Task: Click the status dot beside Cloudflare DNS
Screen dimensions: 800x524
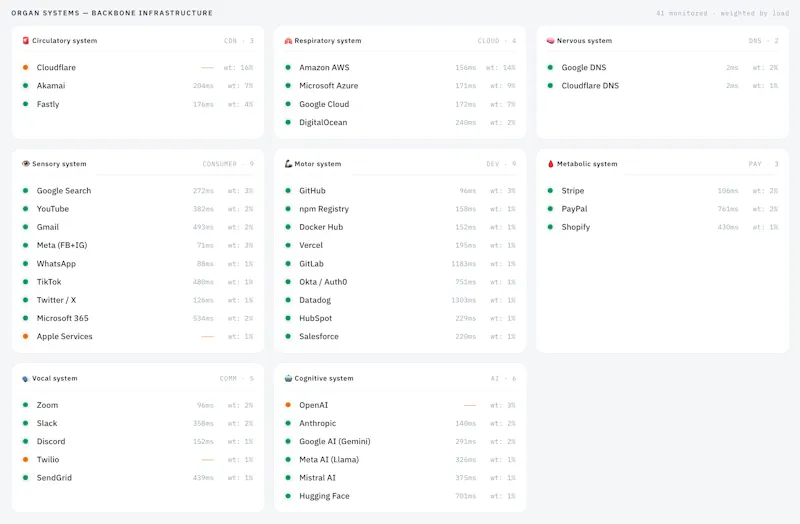Action: [x=550, y=86]
